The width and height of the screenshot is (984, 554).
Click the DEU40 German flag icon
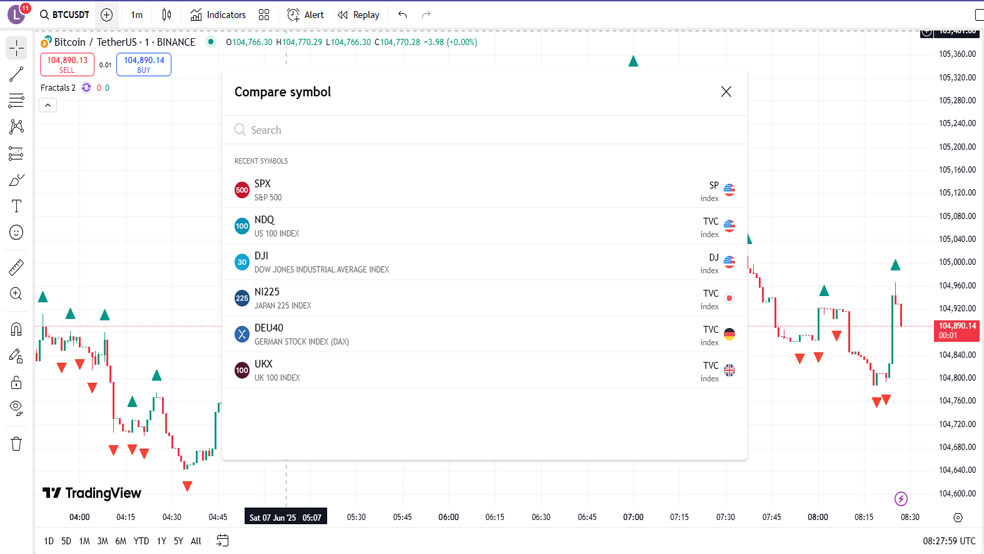coord(729,334)
